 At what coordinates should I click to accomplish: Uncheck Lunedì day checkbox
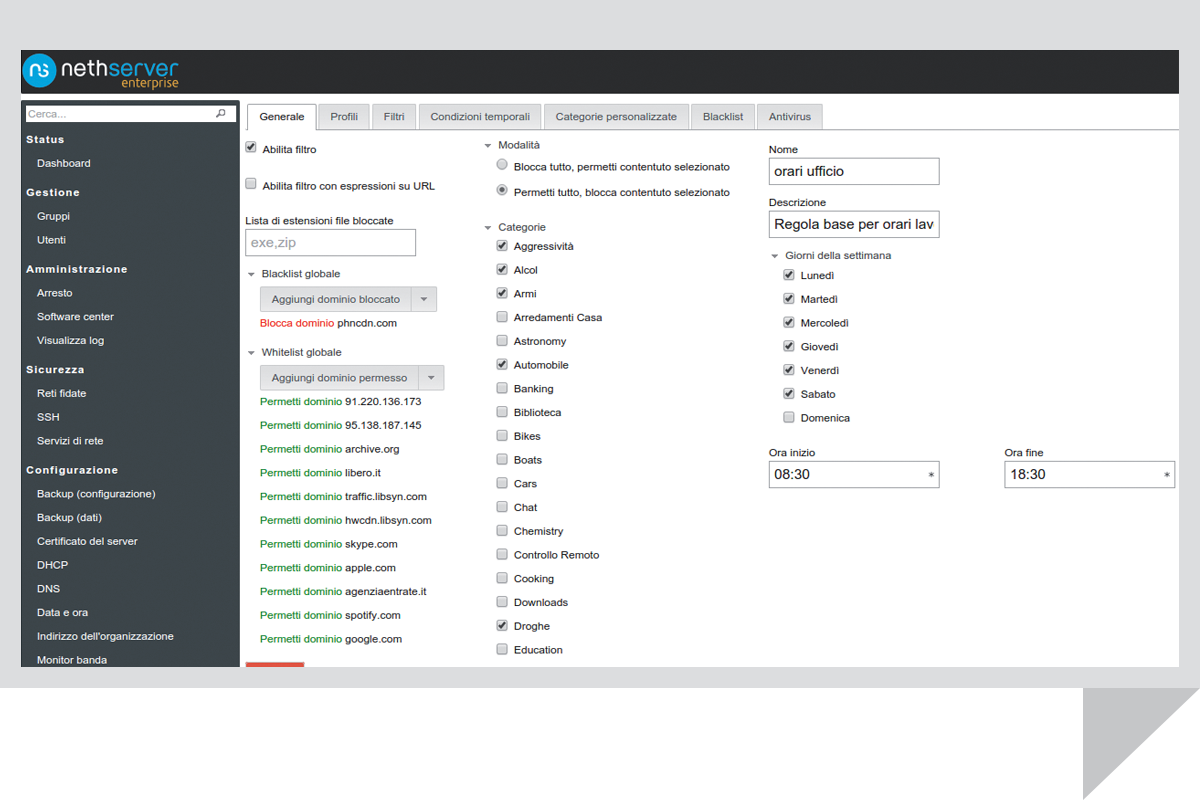pyautogui.click(x=789, y=275)
